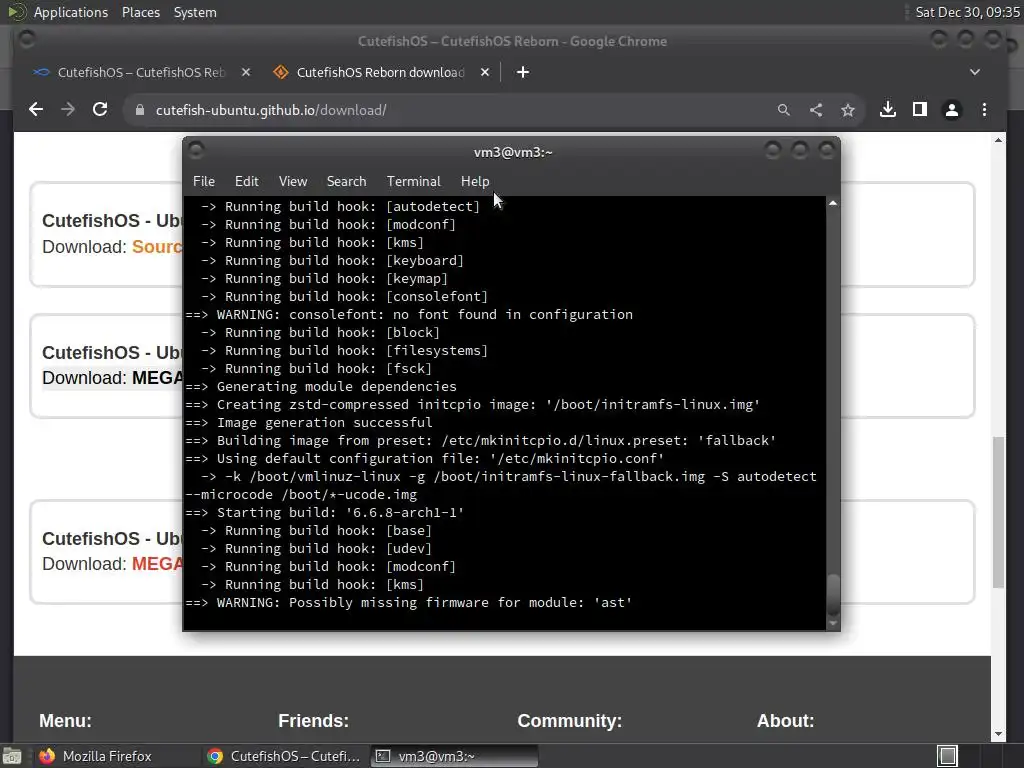Click WARNING: consolefont line in terminal
This screenshot has width=1024, height=768.
tap(409, 315)
